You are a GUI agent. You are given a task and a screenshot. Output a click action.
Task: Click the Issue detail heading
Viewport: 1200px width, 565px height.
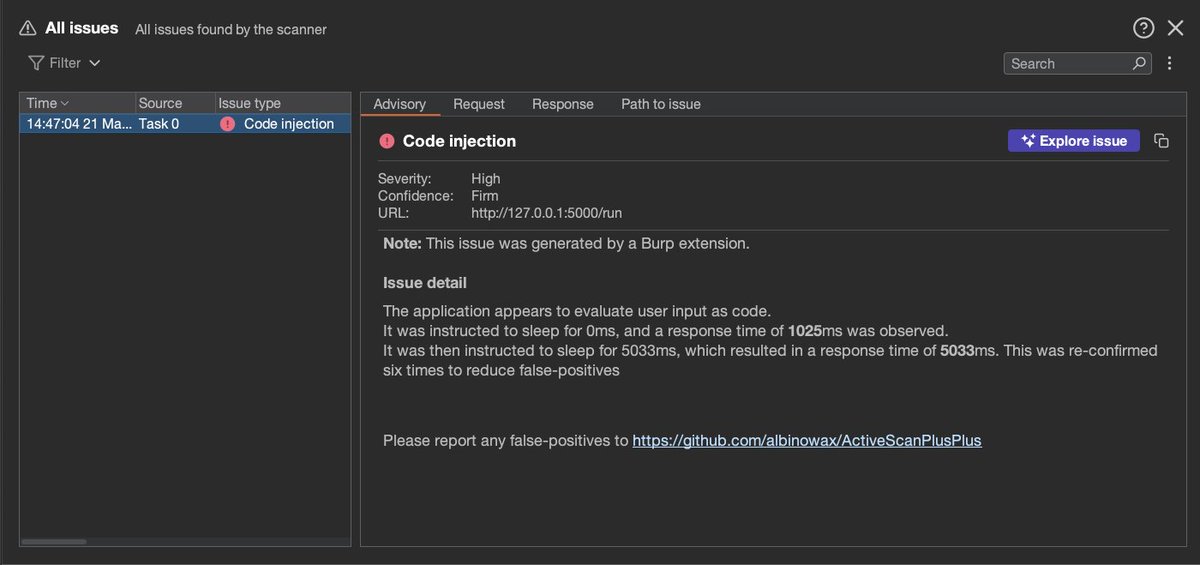click(x=425, y=283)
